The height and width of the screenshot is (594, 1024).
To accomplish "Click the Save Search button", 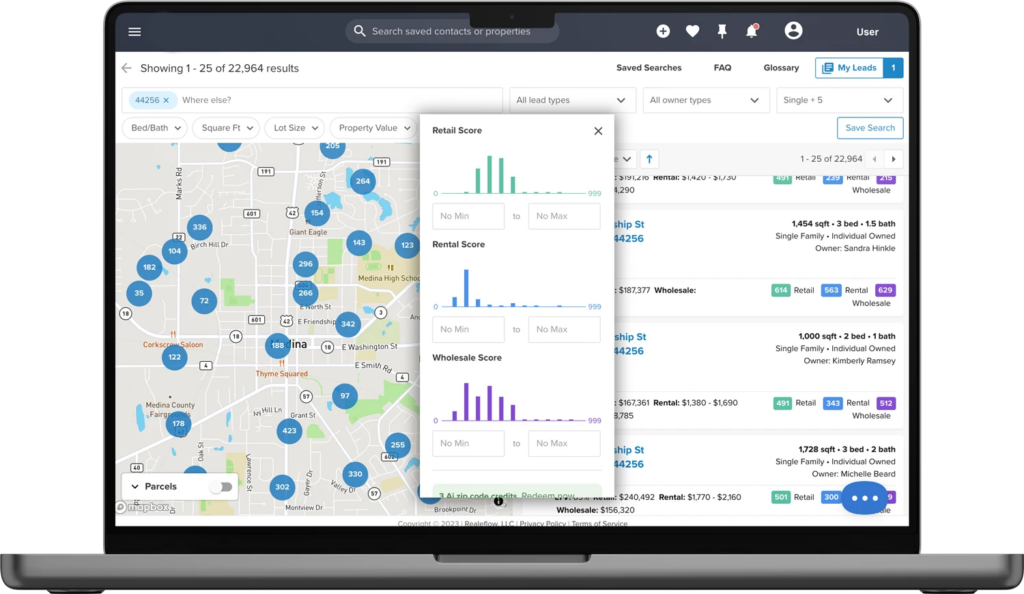I will (x=870, y=128).
